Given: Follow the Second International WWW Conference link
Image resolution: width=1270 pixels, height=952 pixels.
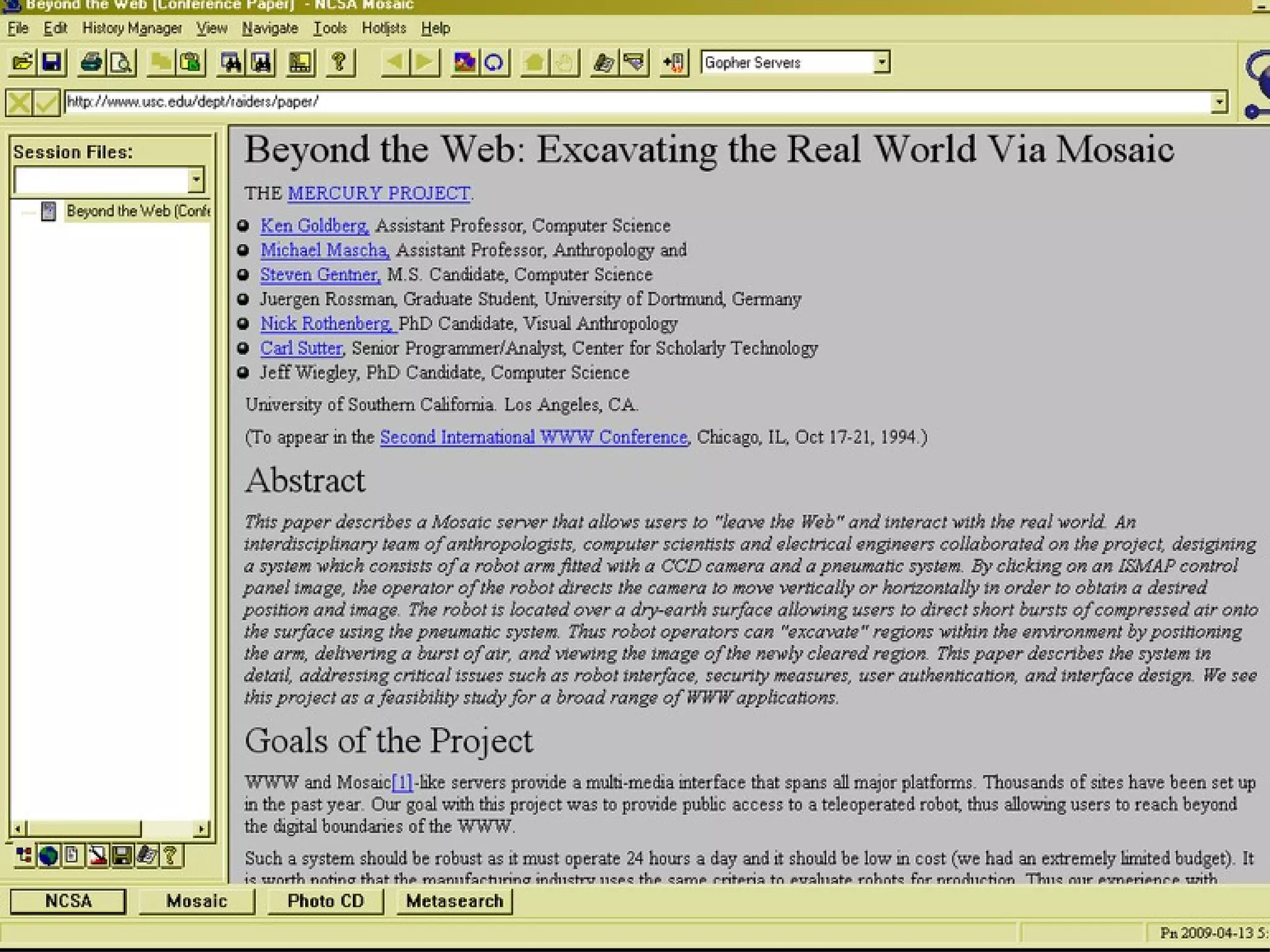Looking at the screenshot, I should (534, 437).
